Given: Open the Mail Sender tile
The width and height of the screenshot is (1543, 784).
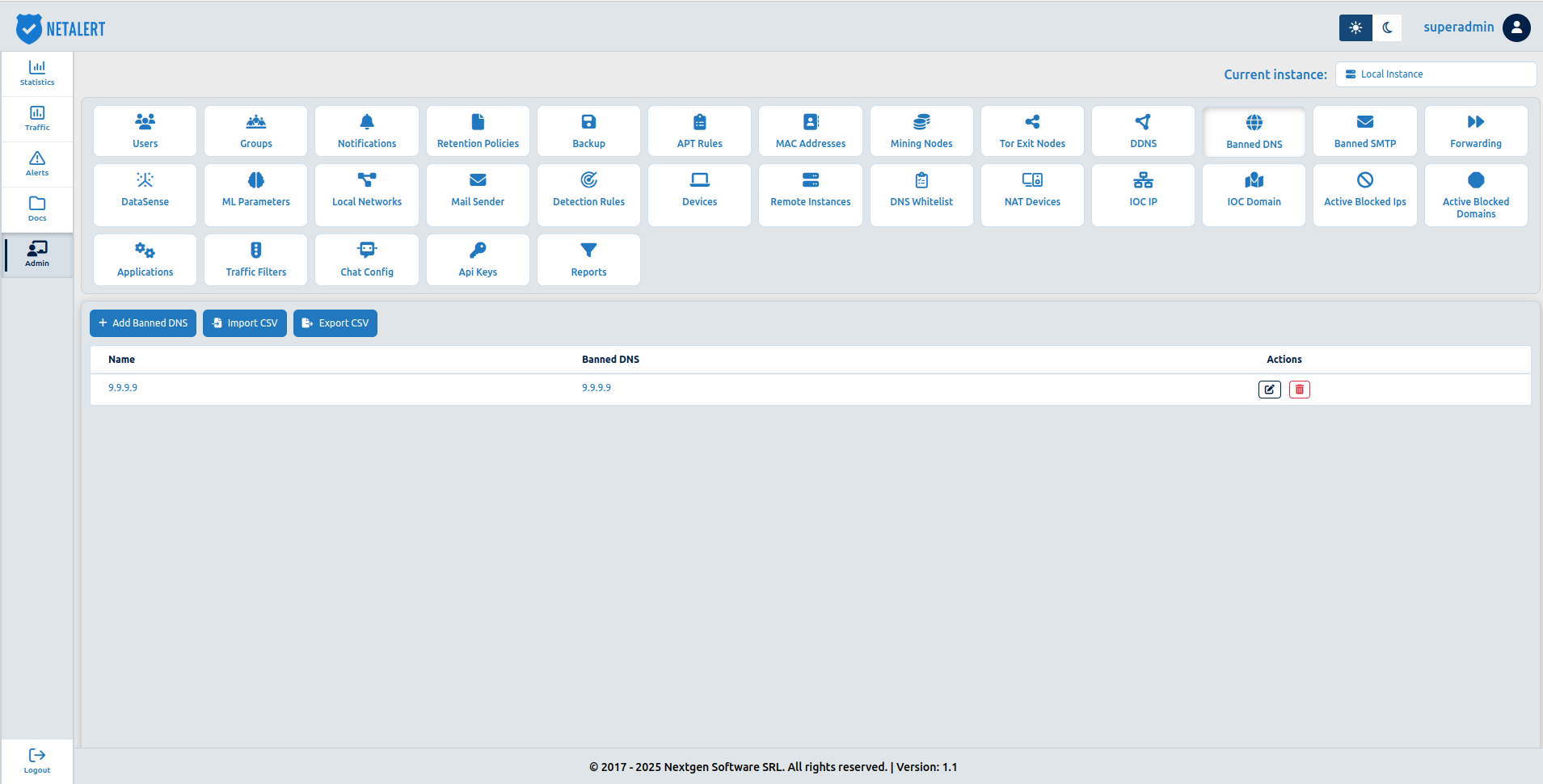Looking at the screenshot, I should click(478, 195).
